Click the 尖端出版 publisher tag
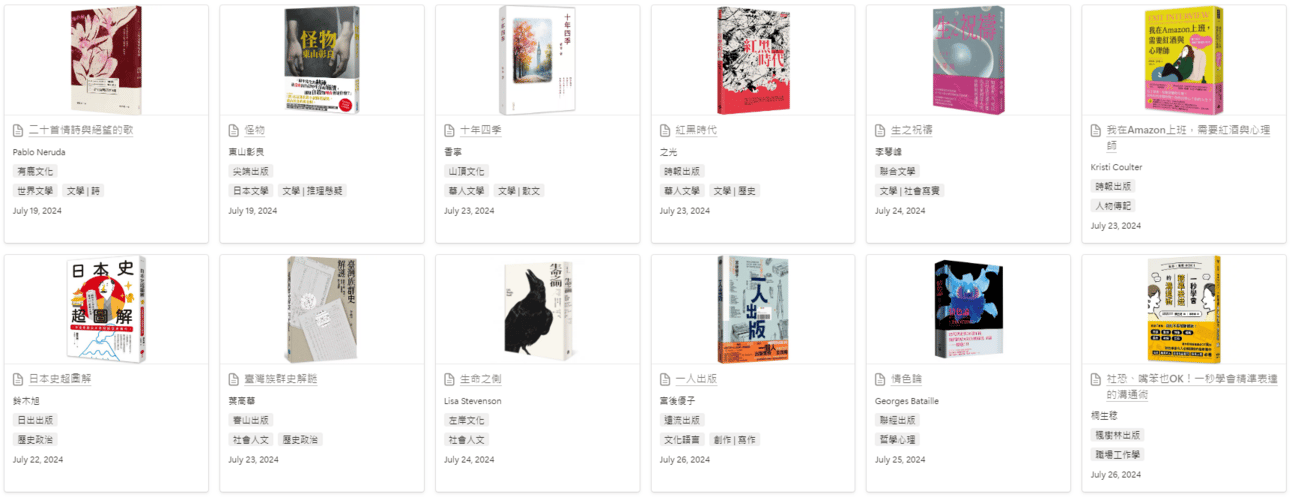This screenshot has height=497, width=1292. tap(250, 171)
